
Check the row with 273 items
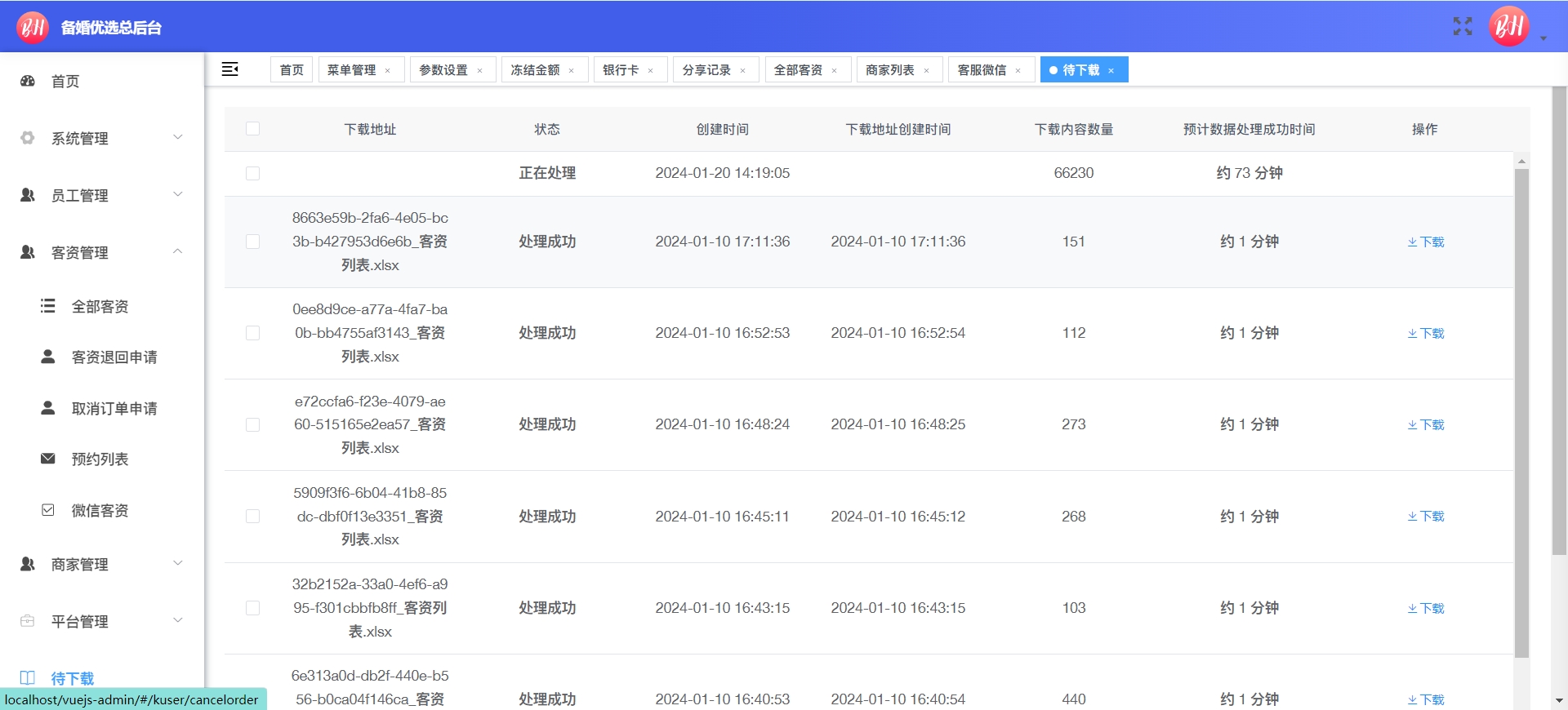253,424
